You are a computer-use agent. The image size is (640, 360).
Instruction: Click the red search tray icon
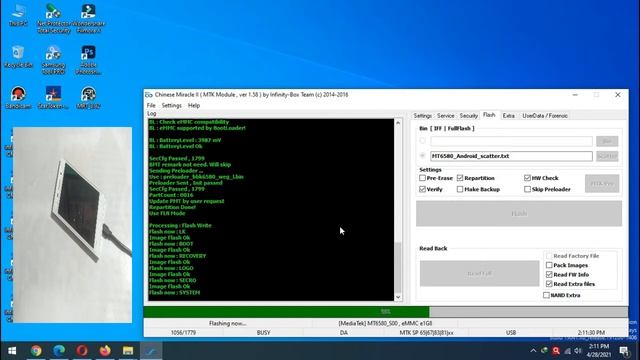(x=556, y=351)
